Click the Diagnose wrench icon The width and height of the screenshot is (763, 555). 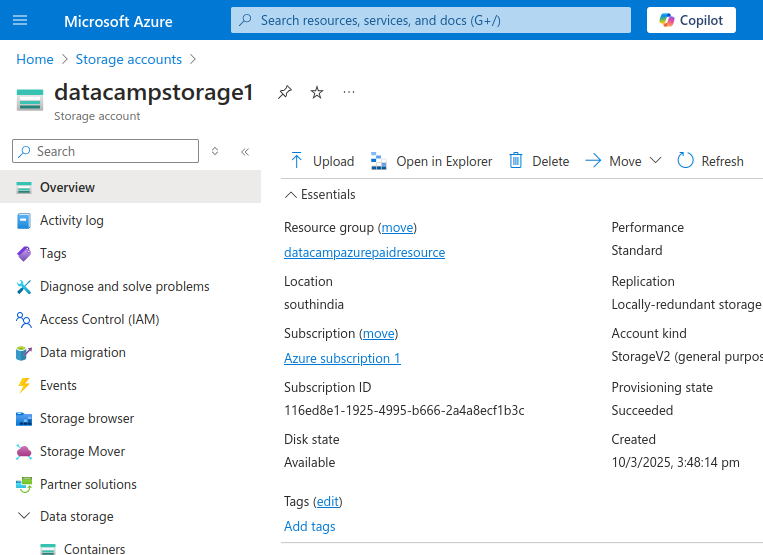[x=24, y=286]
